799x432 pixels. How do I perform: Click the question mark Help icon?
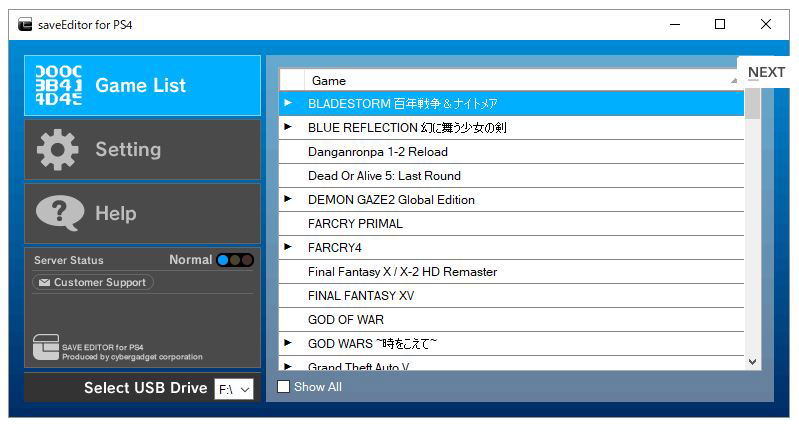[x=59, y=213]
